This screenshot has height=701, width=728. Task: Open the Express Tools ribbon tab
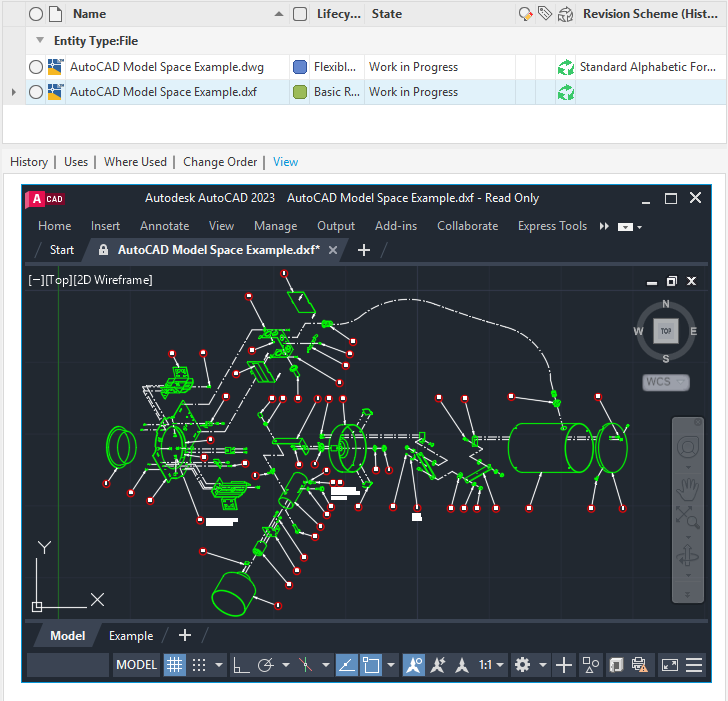click(552, 226)
